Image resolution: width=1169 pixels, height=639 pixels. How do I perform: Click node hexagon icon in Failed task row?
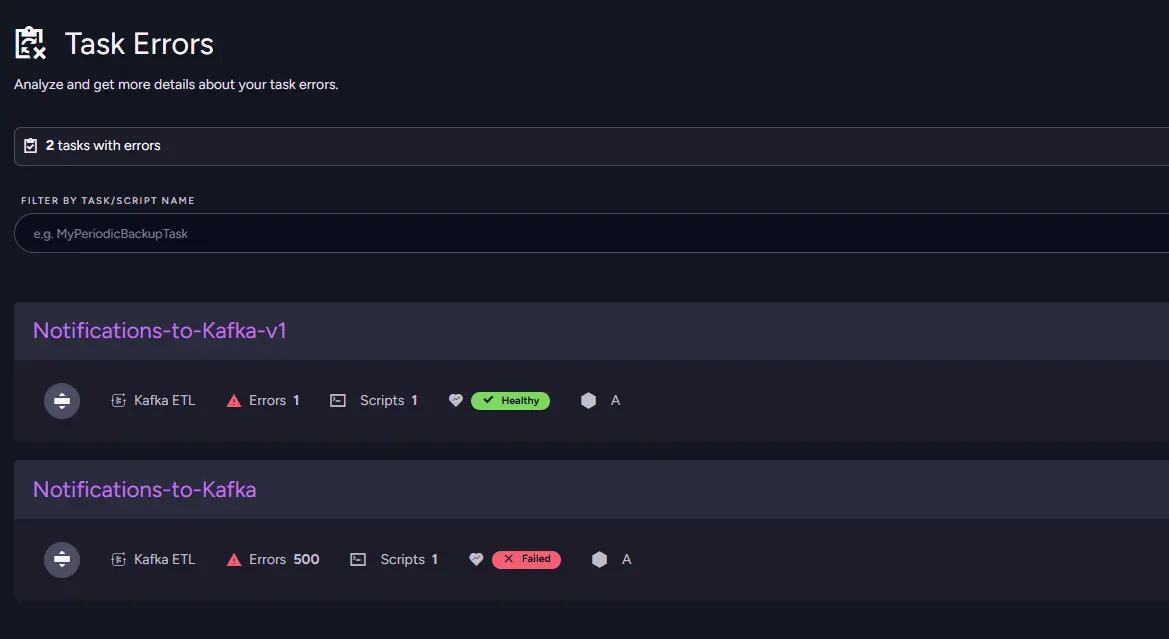pyautogui.click(x=599, y=559)
